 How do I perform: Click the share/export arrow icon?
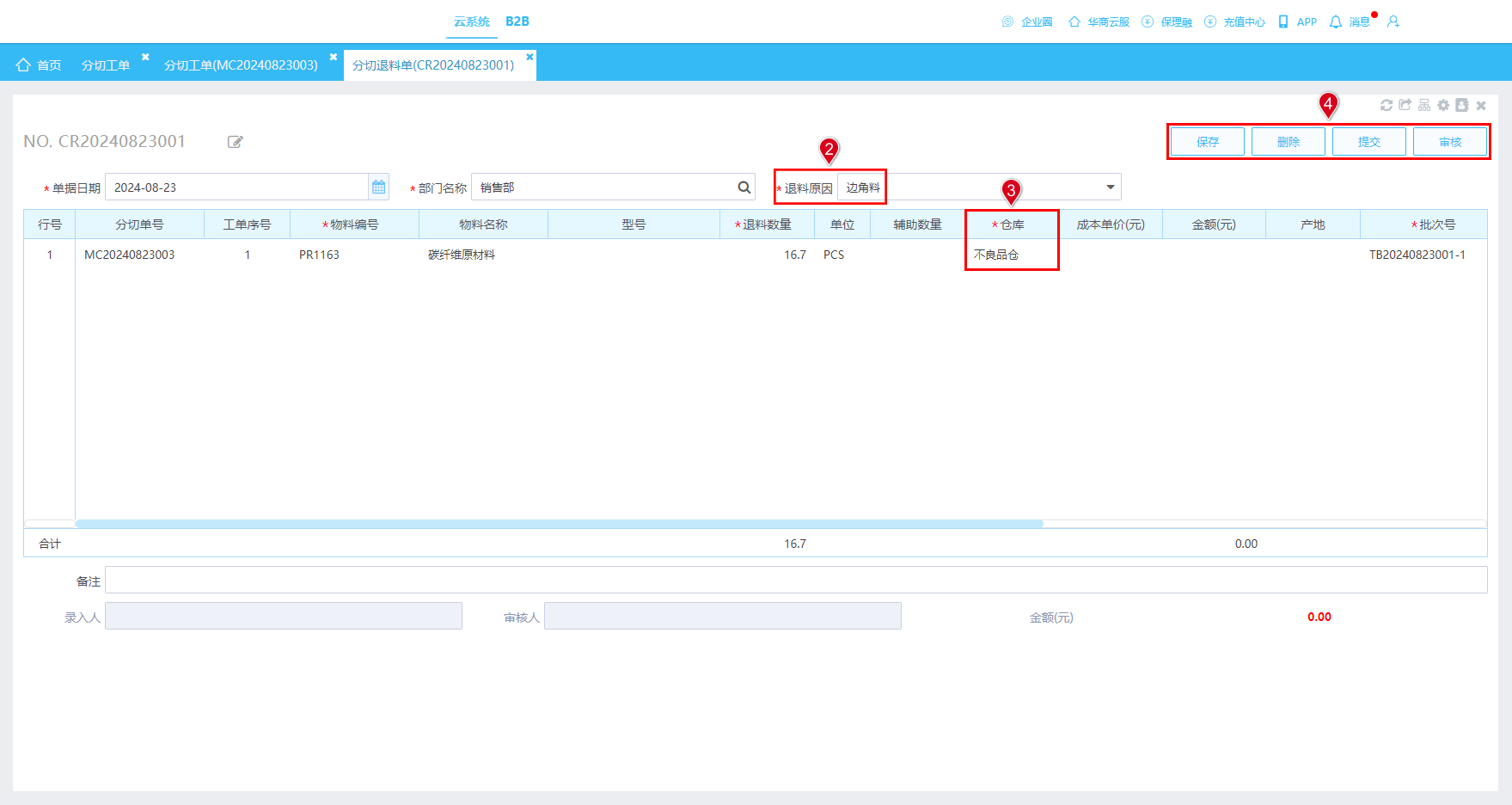1405,105
